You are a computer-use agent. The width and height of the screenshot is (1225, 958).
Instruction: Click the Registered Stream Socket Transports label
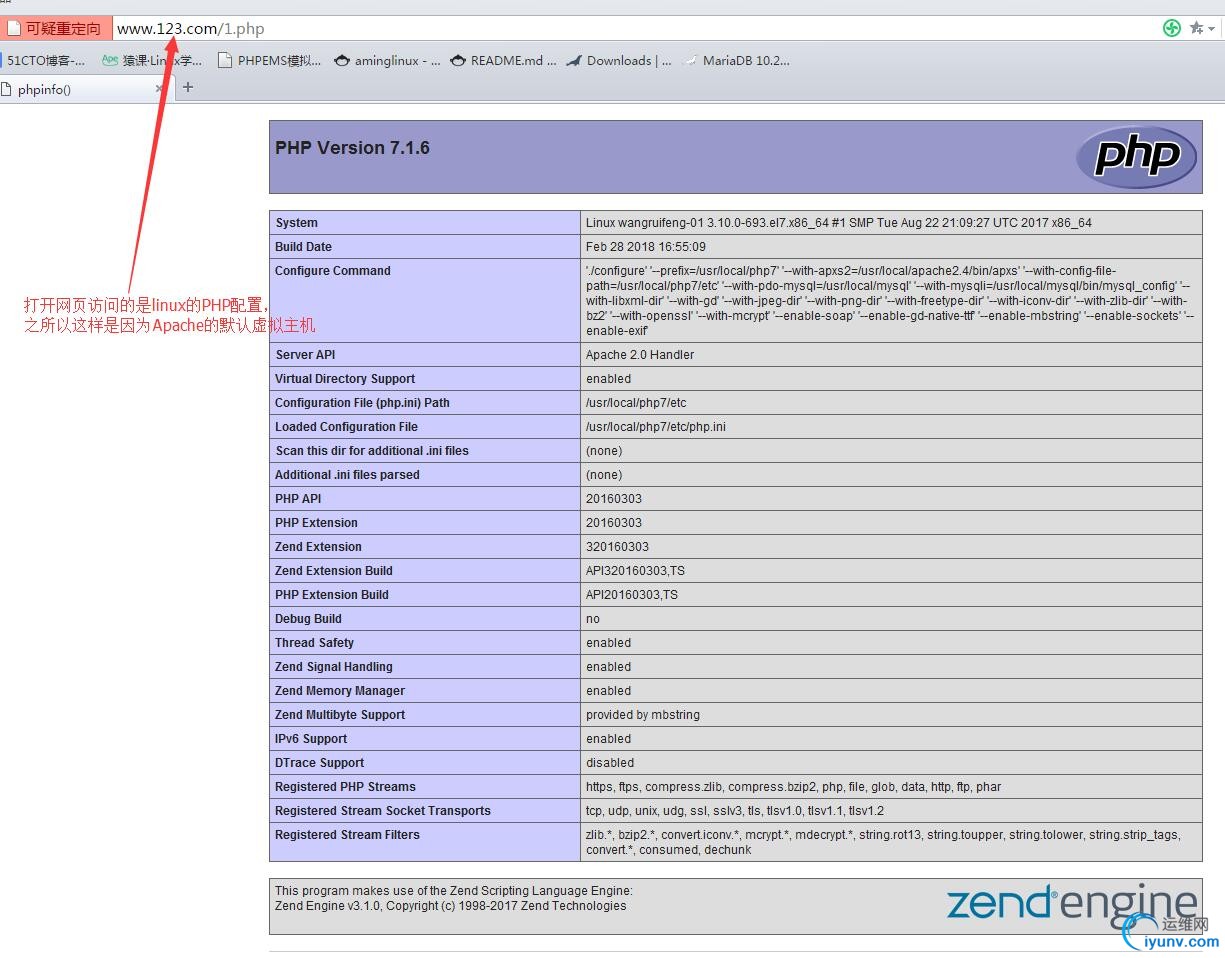383,811
